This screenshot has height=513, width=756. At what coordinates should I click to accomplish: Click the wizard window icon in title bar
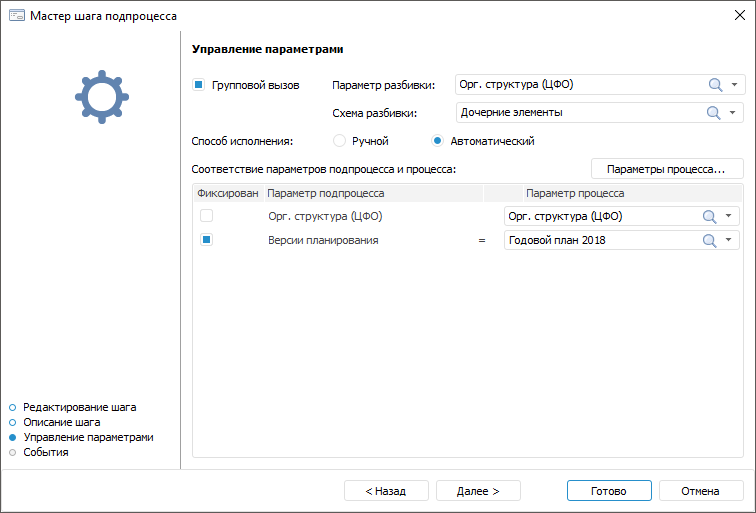16,16
